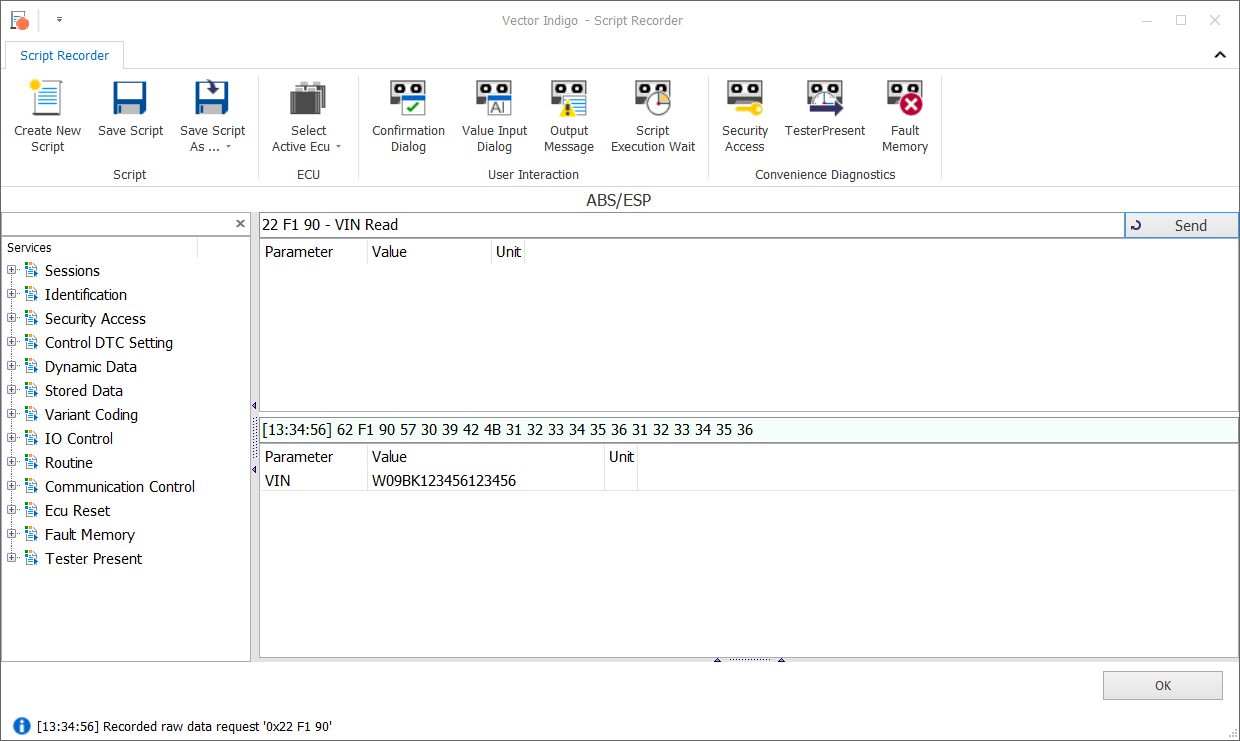The image size is (1240, 741).
Task: Click the TesterPresent ribbon icon
Action: 825,99
